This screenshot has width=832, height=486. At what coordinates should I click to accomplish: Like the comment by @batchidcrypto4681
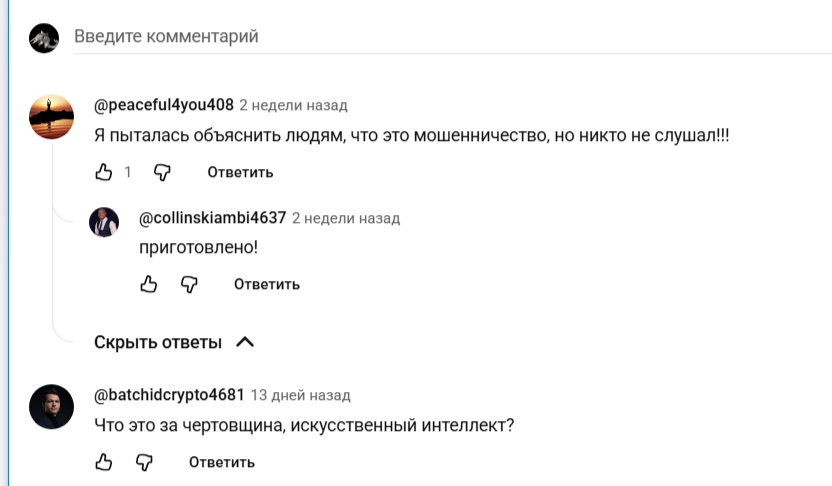click(x=103, y=462)
